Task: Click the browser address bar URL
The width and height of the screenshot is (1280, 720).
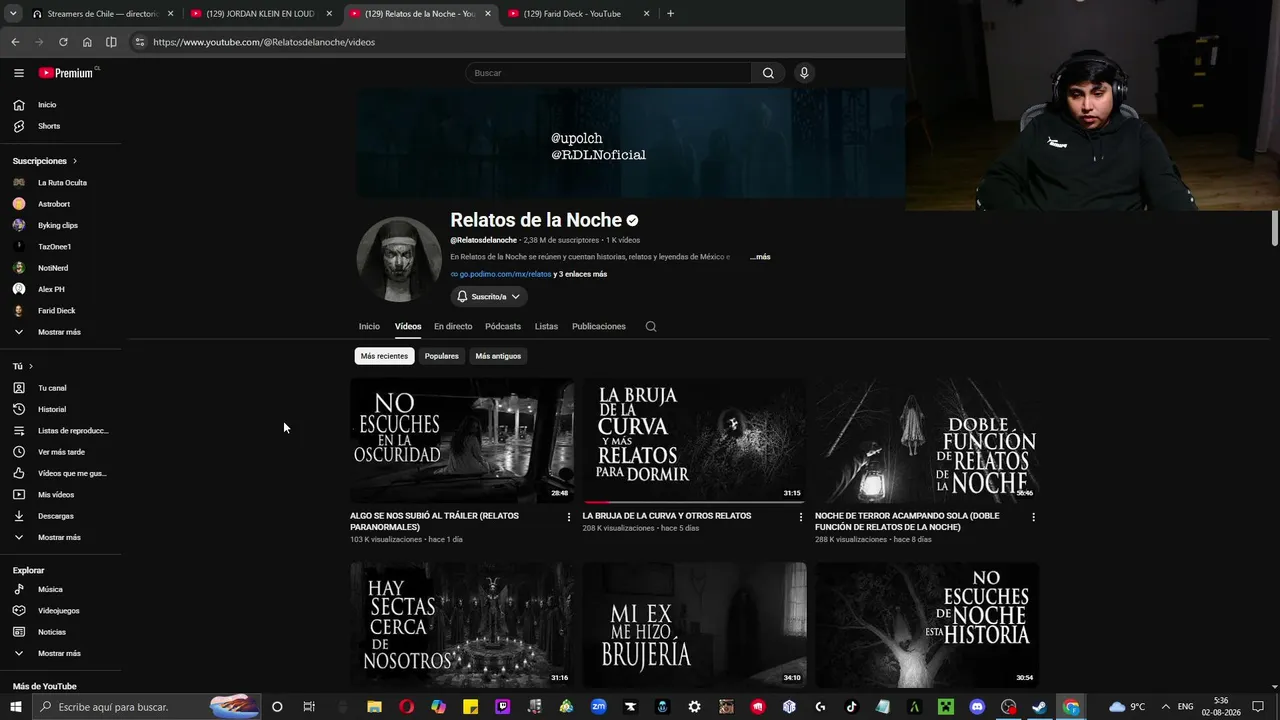Action: [x=264, y=42]
